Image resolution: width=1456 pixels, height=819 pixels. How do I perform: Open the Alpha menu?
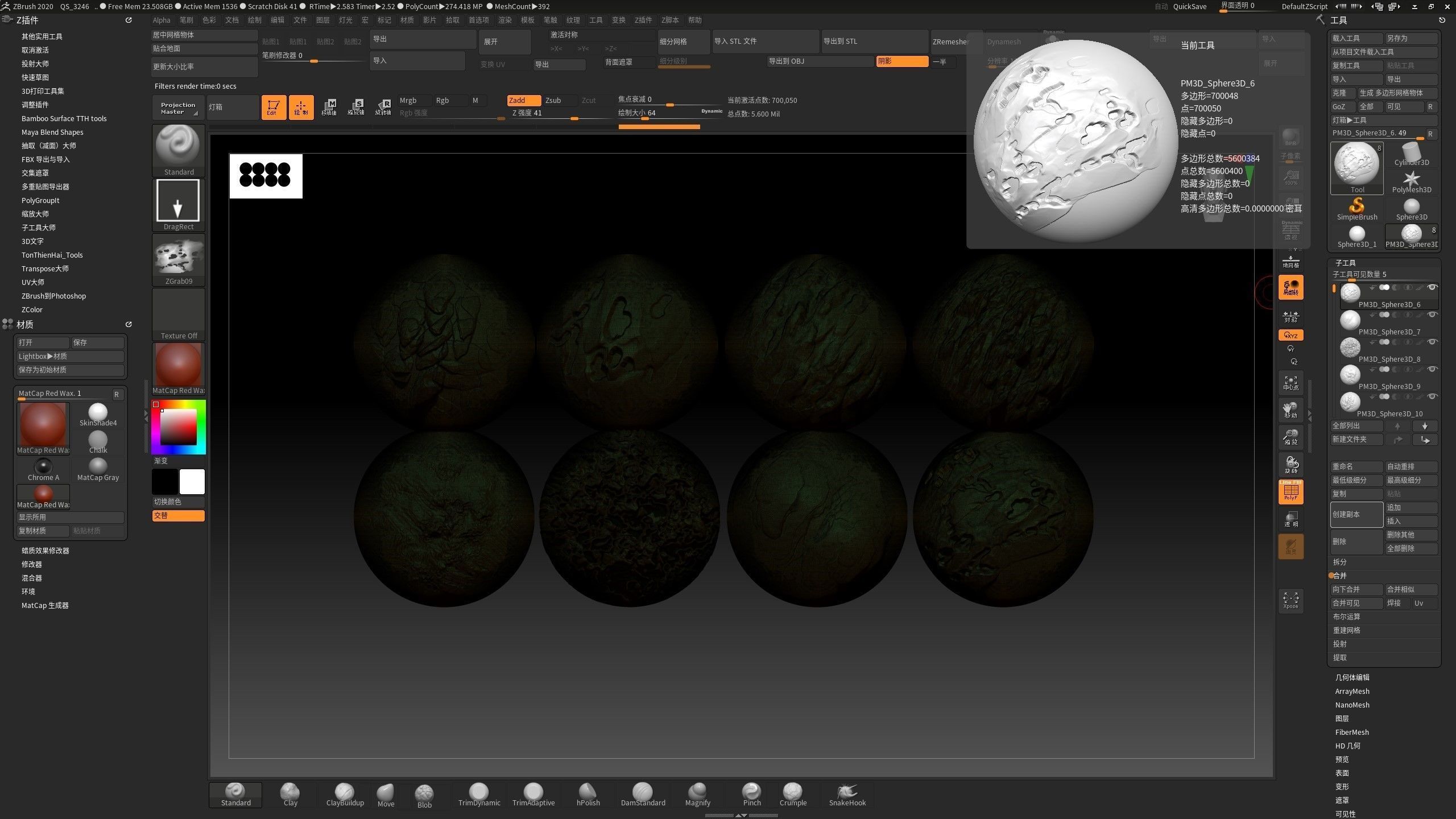tap(162, 20)
